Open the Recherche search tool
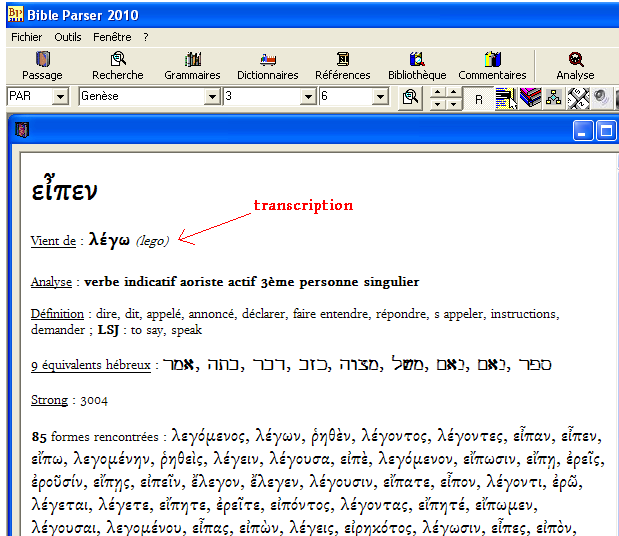 118,66
